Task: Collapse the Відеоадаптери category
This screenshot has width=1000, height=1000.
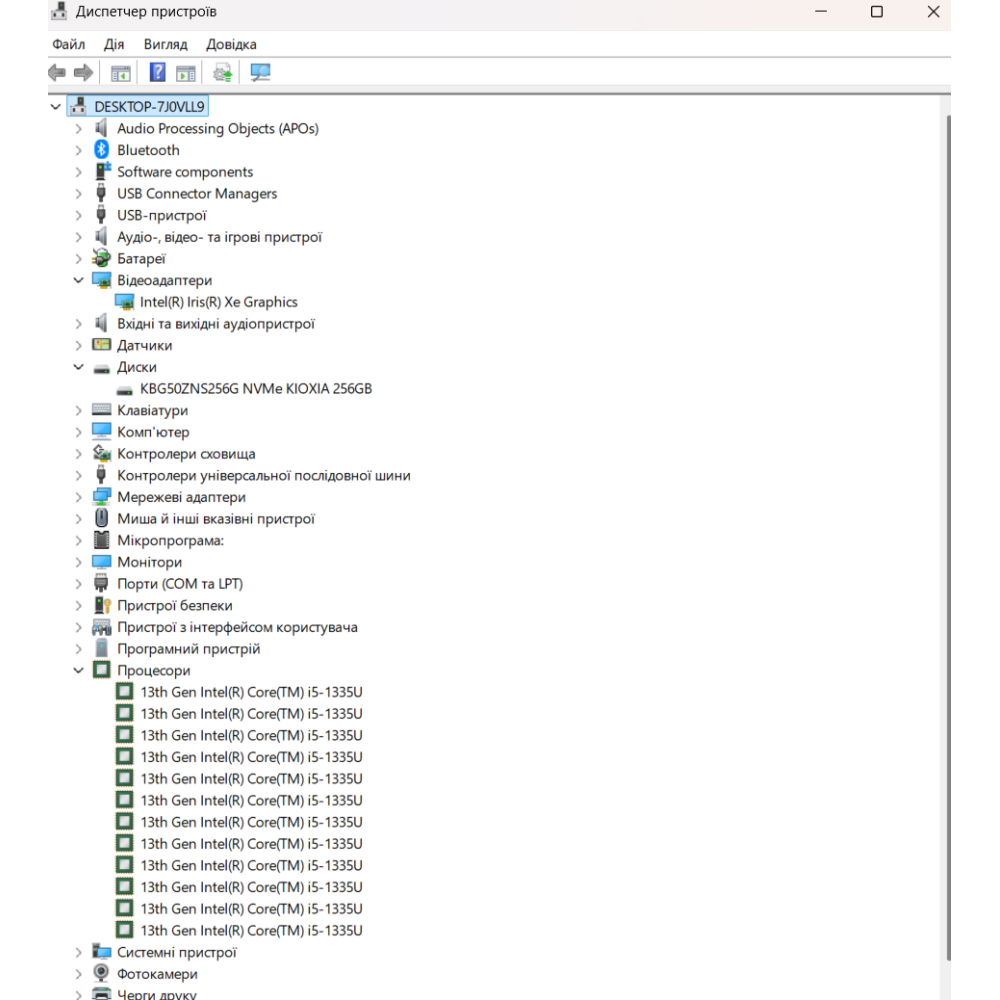Action: pyautogui.click(x=79, y=281)
